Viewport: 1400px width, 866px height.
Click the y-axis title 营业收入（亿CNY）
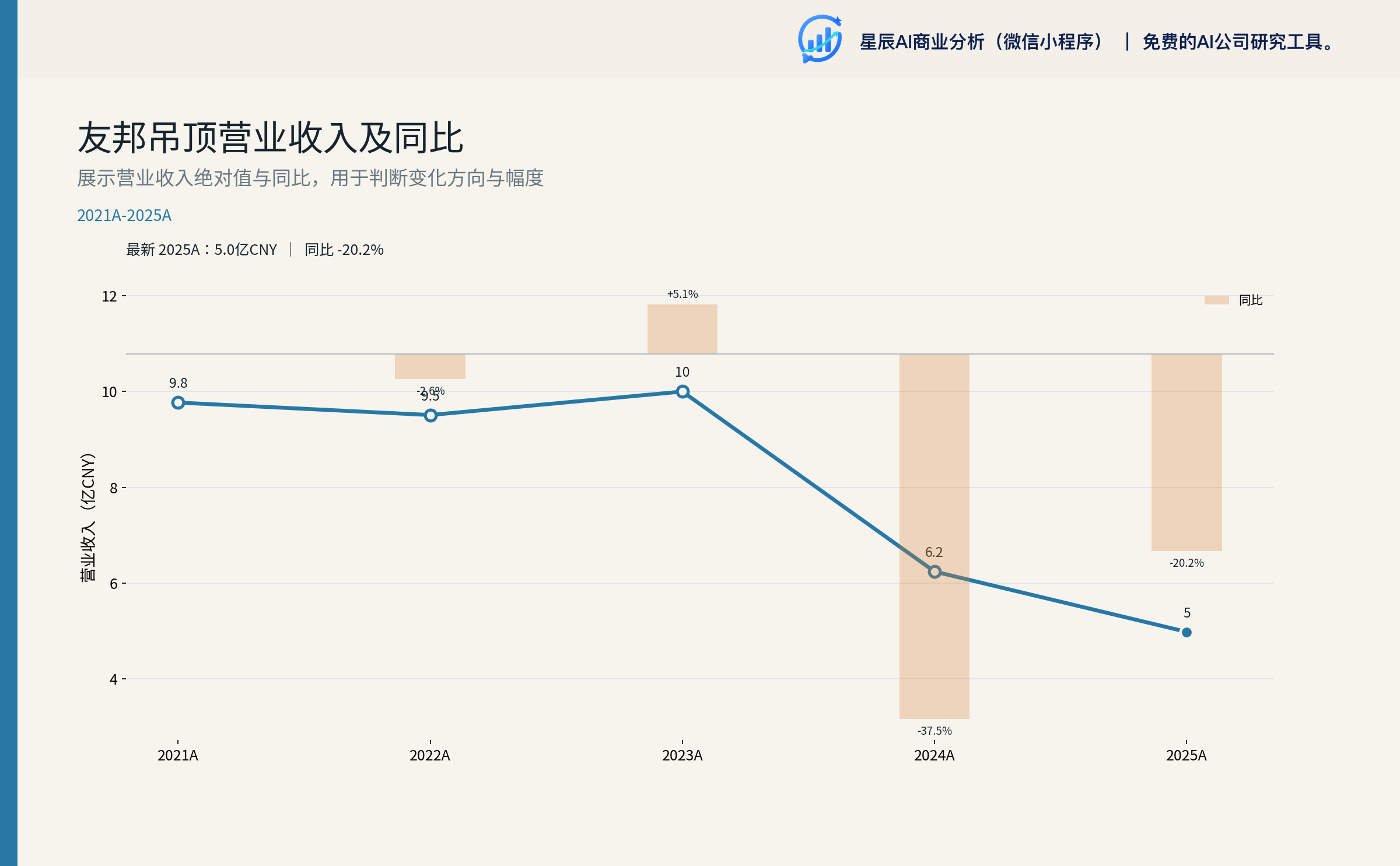[87, 517]
